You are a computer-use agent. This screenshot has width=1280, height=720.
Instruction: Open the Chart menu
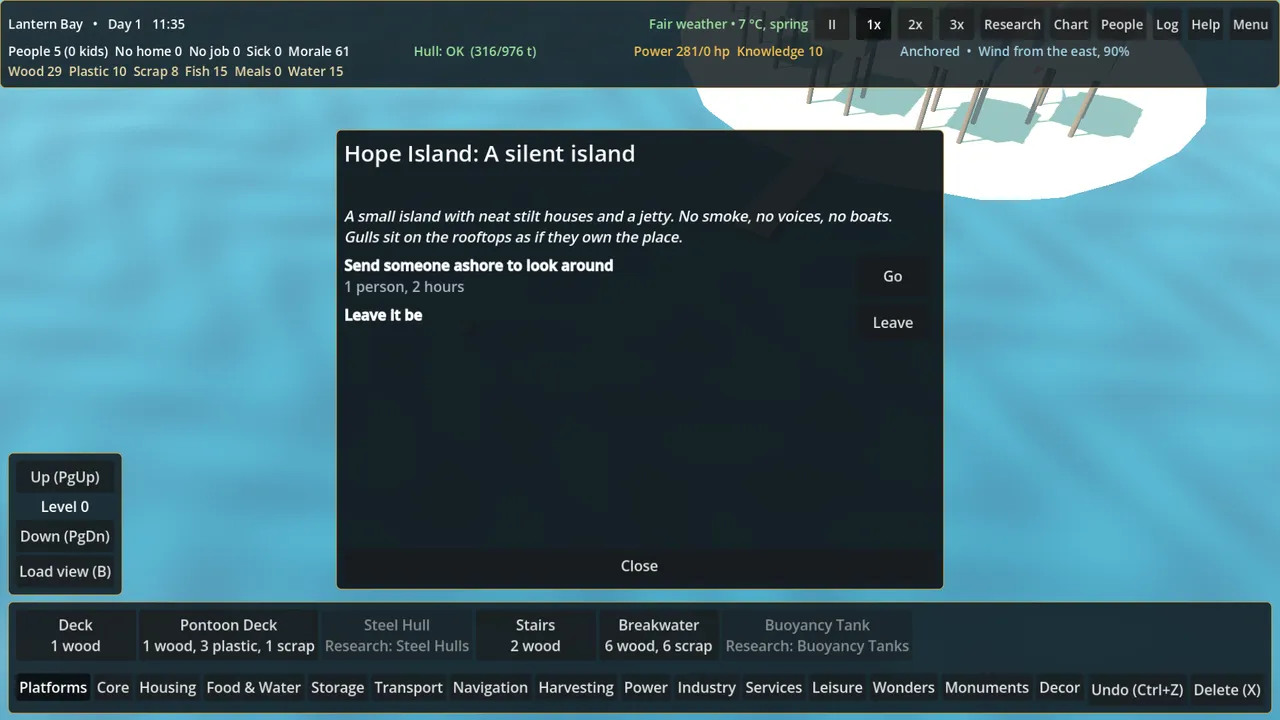tap(1071, 24)
